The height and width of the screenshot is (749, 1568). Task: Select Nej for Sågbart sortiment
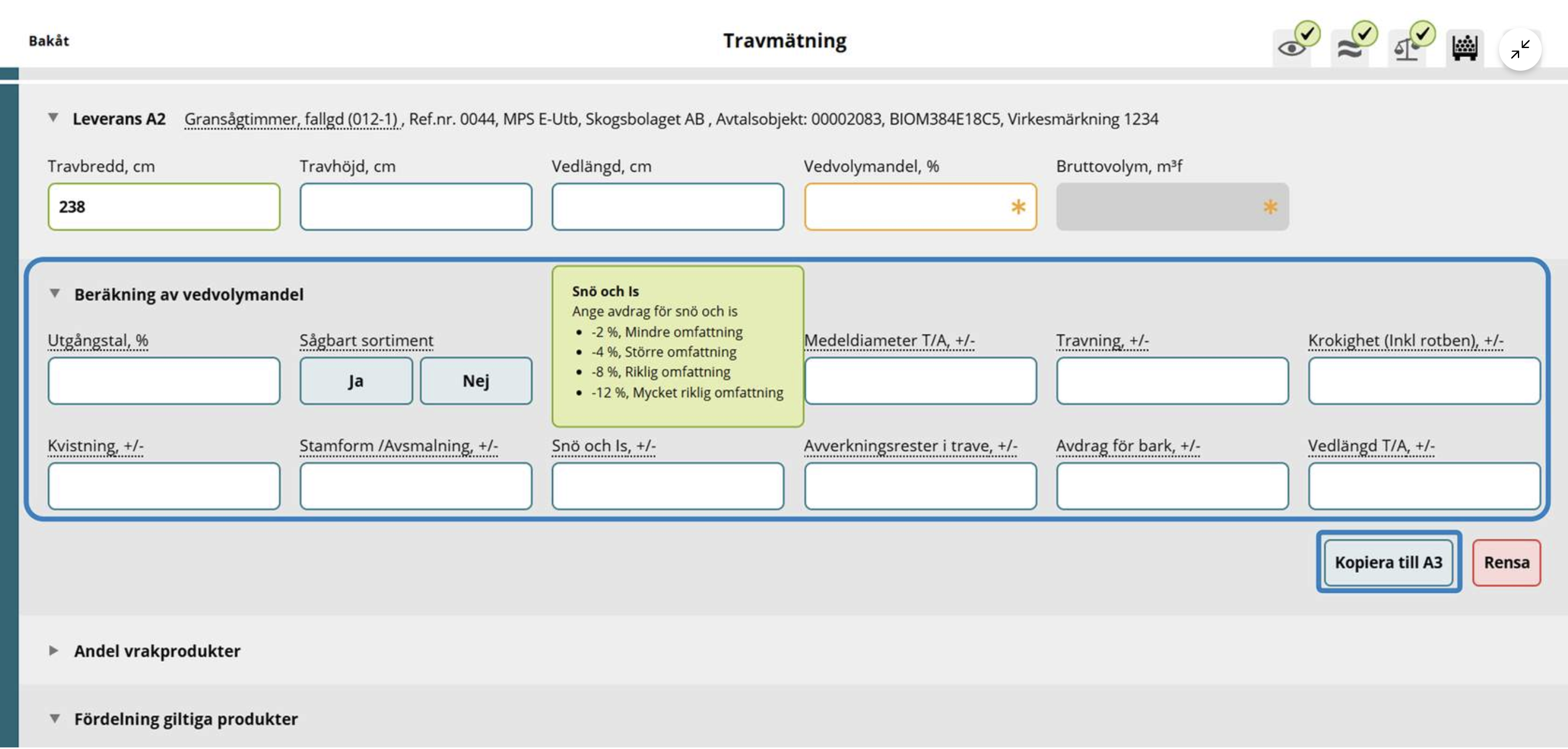pyautogui.click(x=475, y=381)
